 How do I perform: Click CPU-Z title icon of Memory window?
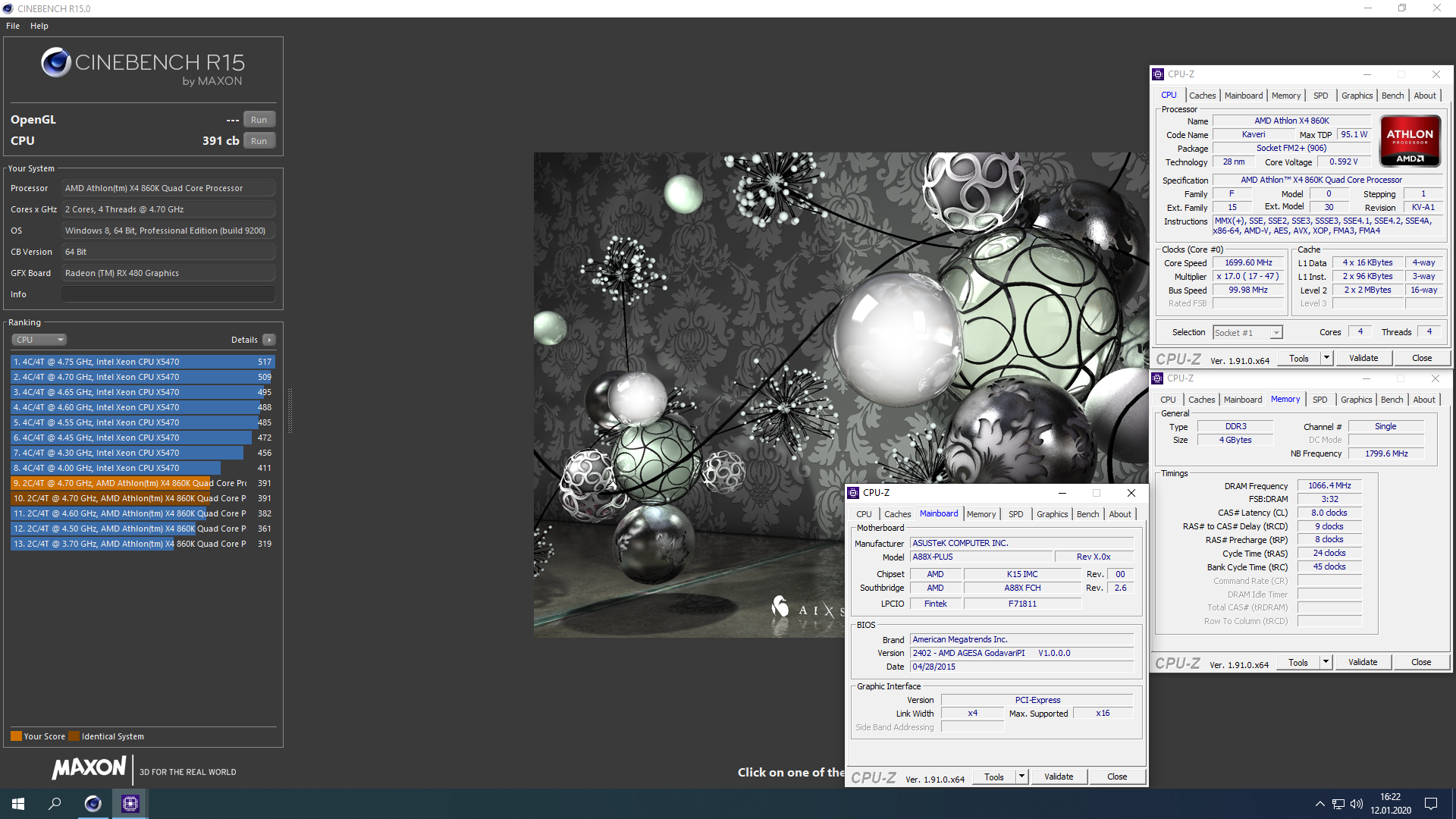coord(1157,378)
